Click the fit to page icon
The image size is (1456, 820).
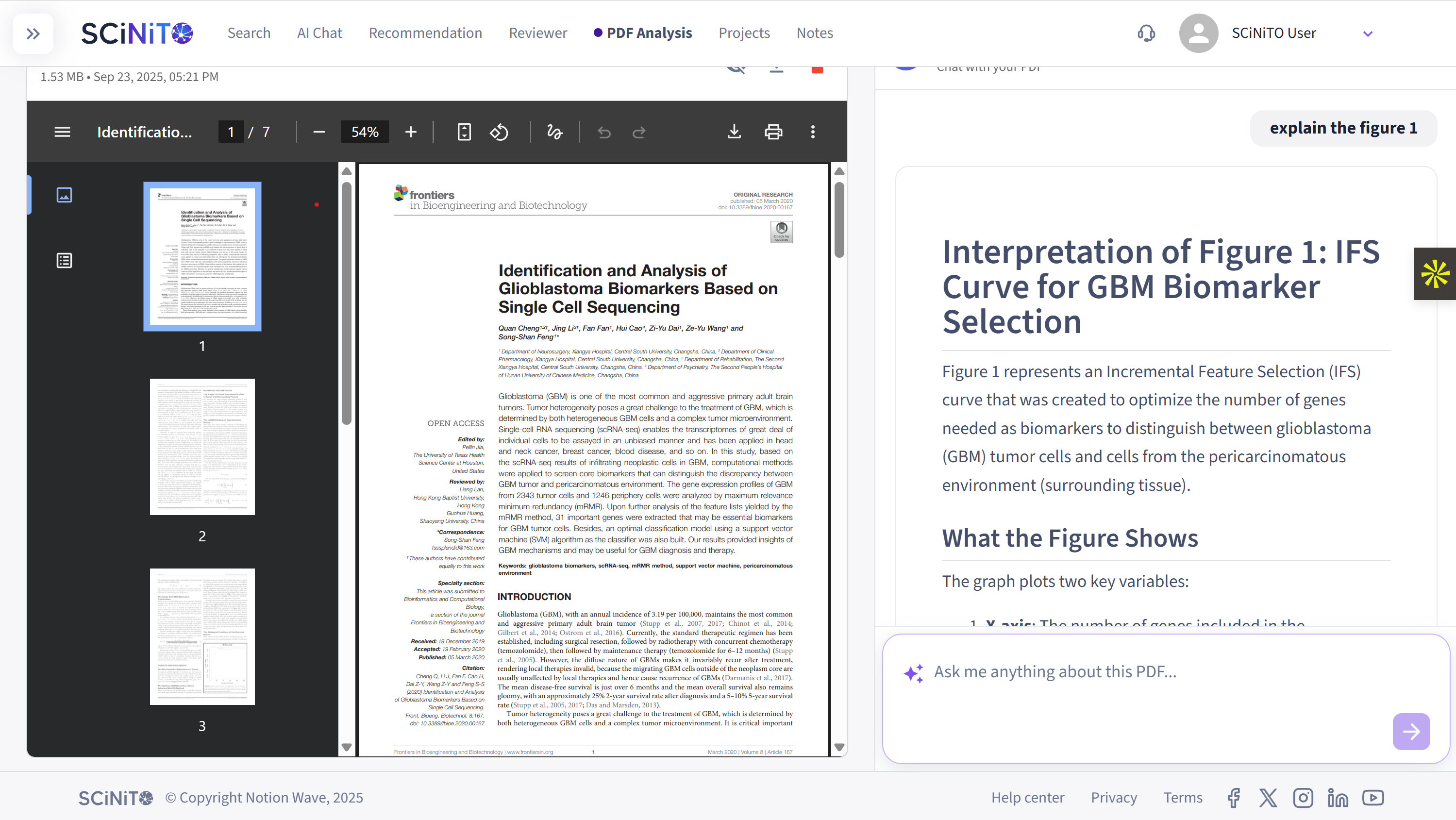tap(464, 132)
